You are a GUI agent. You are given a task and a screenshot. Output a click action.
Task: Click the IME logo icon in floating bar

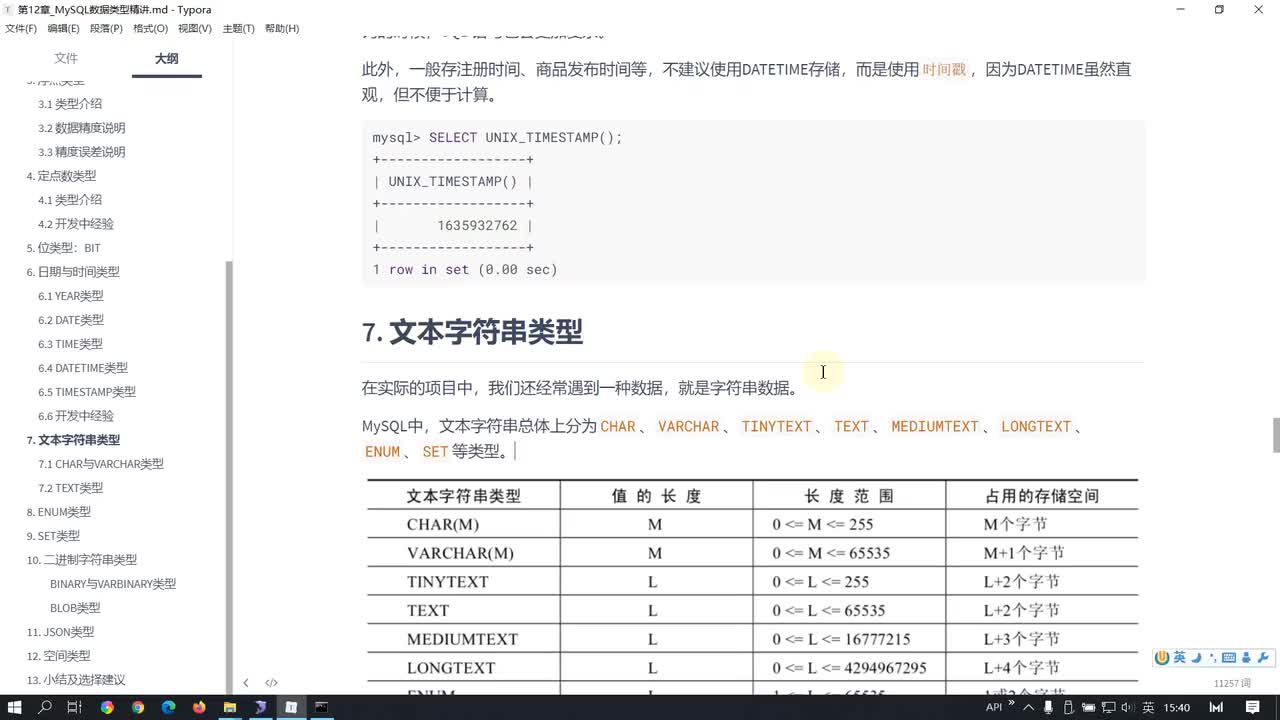[x=1162, y=658]
